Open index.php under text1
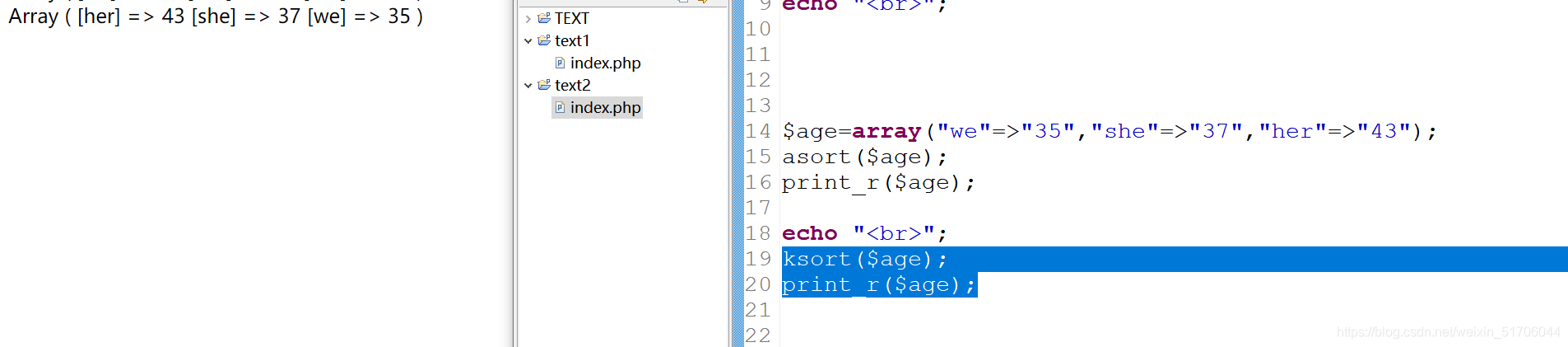This screenshot has width=1568, height=347. 605,63
